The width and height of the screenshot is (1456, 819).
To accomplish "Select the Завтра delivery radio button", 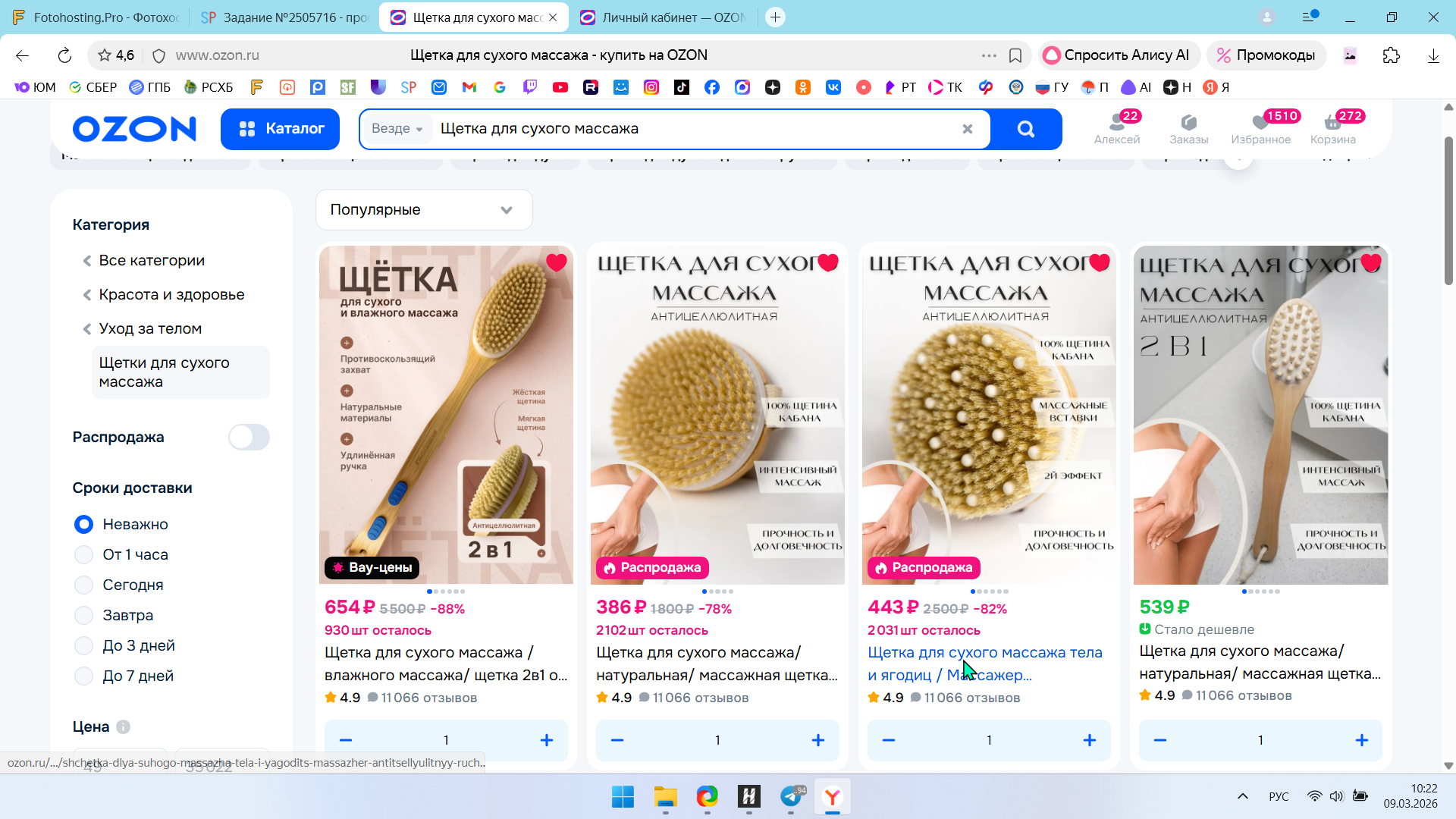I will (x=84, y=615).
